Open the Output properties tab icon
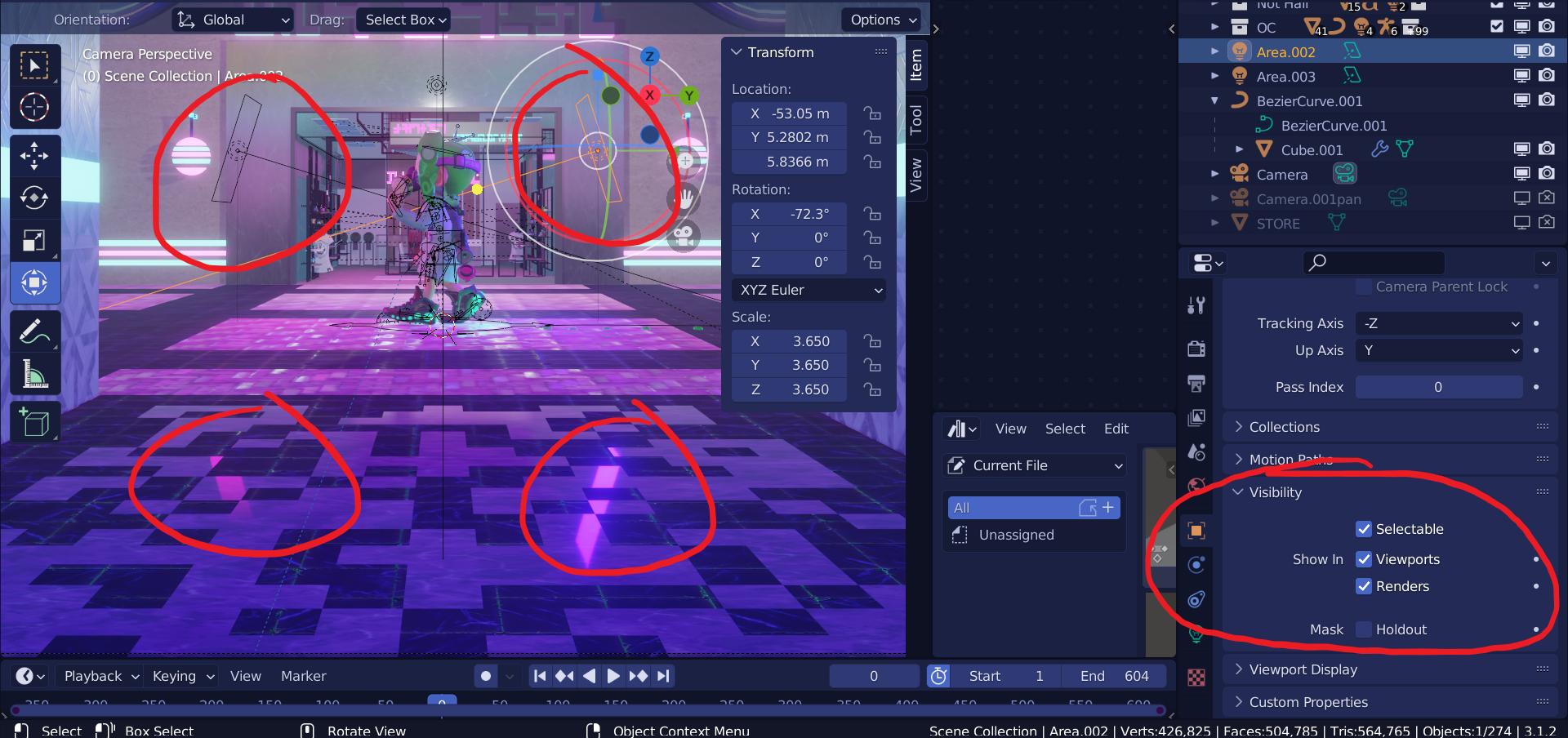 tap(1196, 383)
